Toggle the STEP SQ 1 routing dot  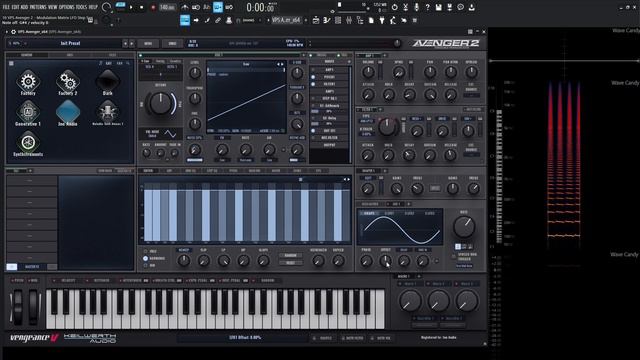click(x=313, y=98)
